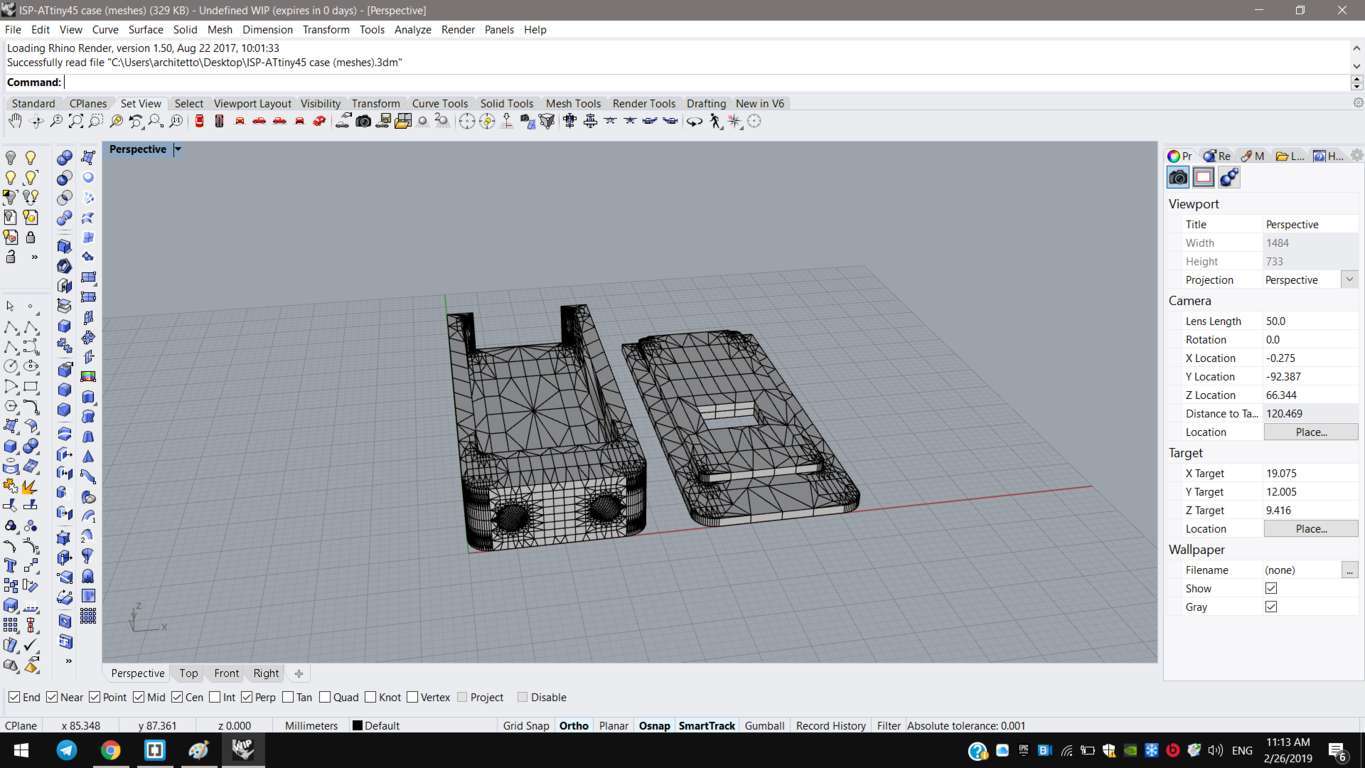Click the walking figure icon in toolbar
1365x768 pixels.
[715, 121]
